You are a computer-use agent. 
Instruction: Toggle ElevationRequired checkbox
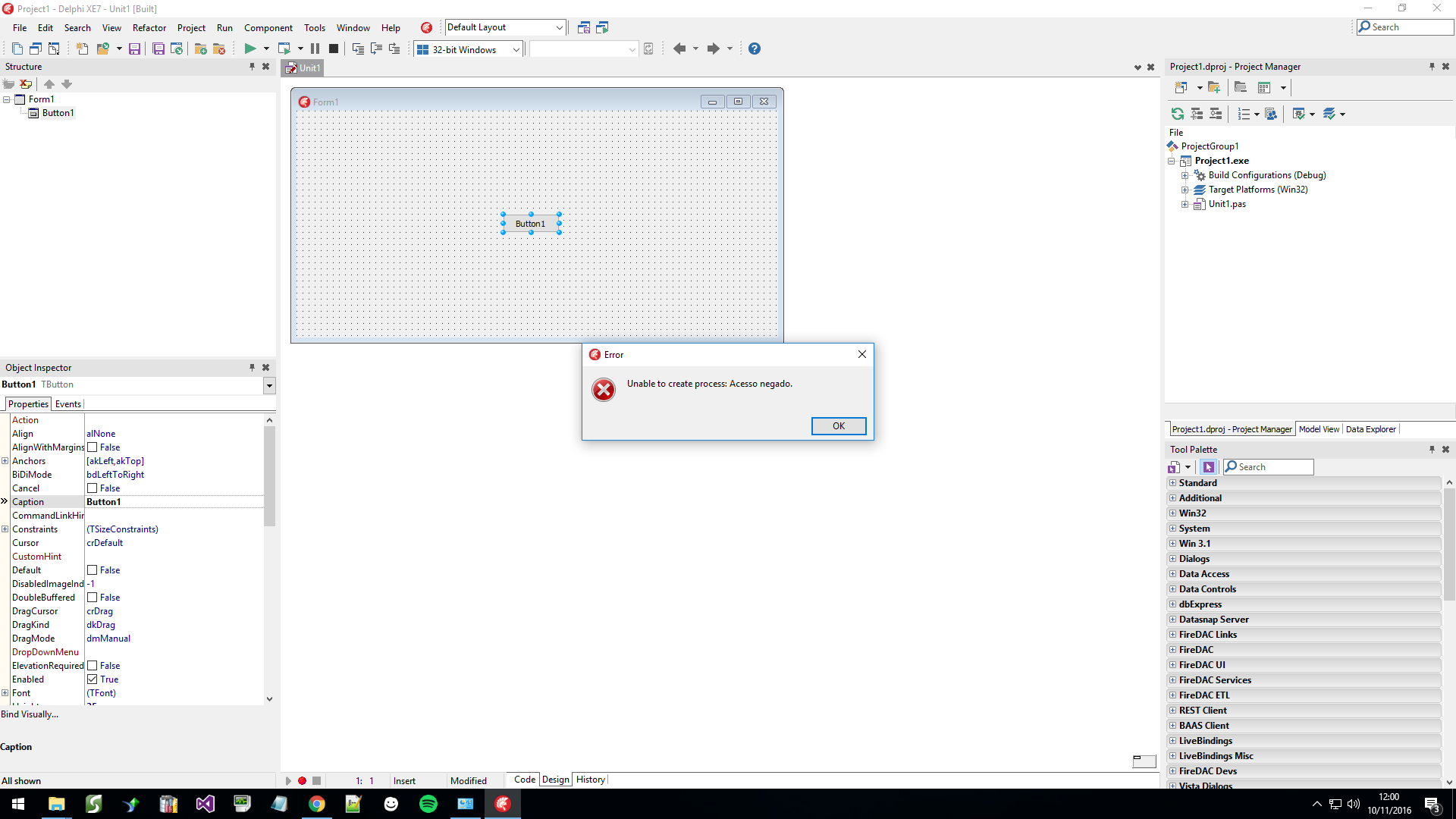(x=93, y=666)
